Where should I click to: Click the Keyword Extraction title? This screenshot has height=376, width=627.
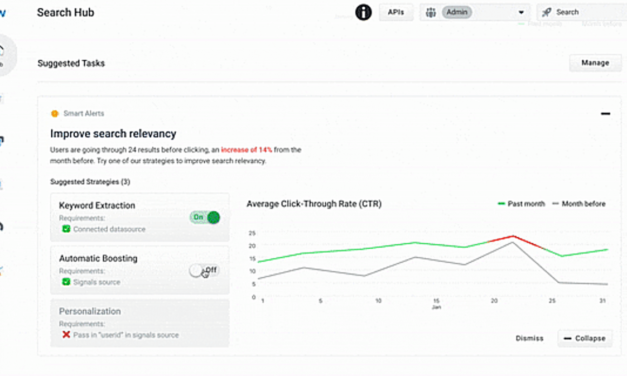tap(97, 206)
